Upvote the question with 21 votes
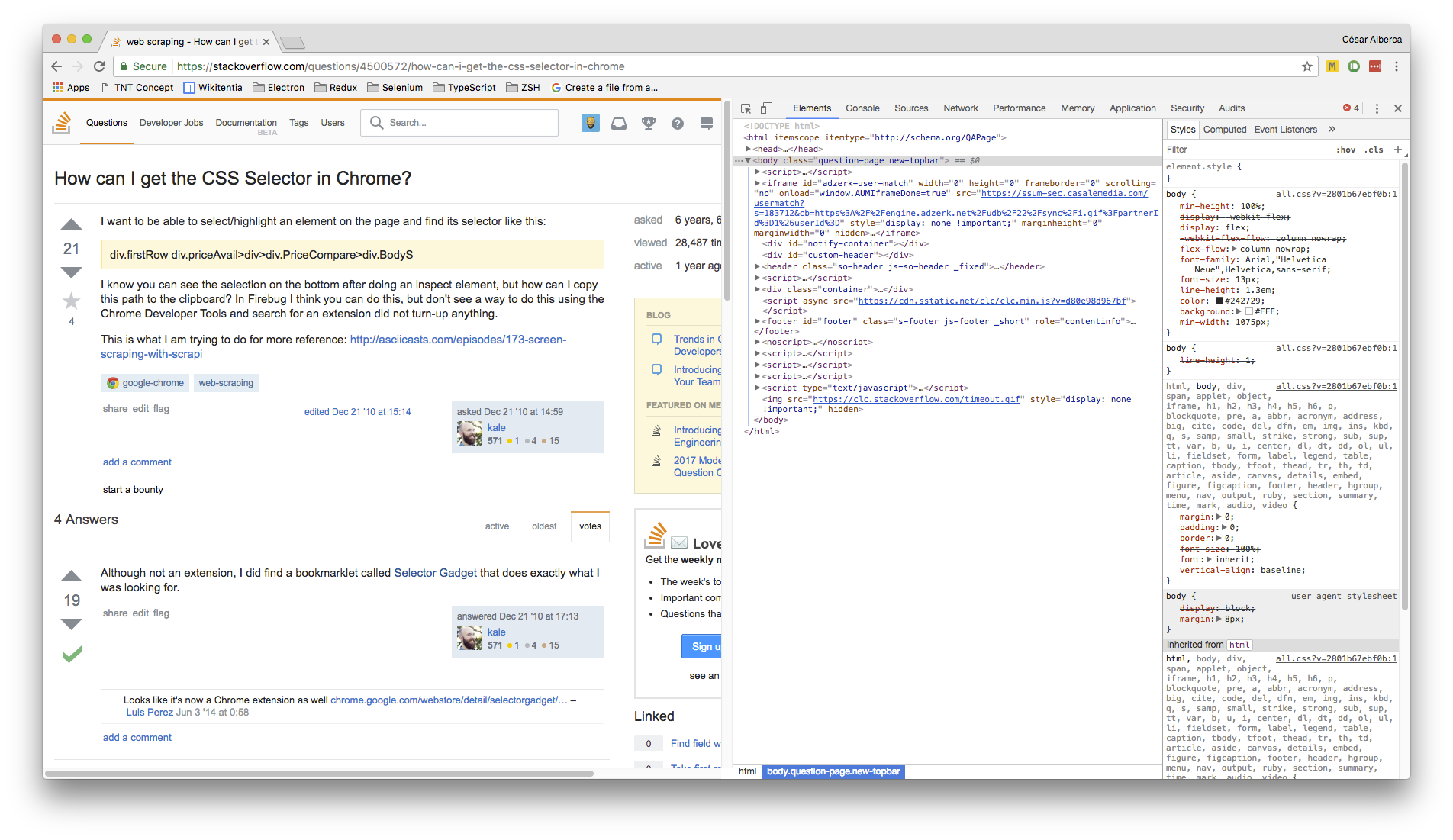Screen dimensions: 1453x840 71,224
